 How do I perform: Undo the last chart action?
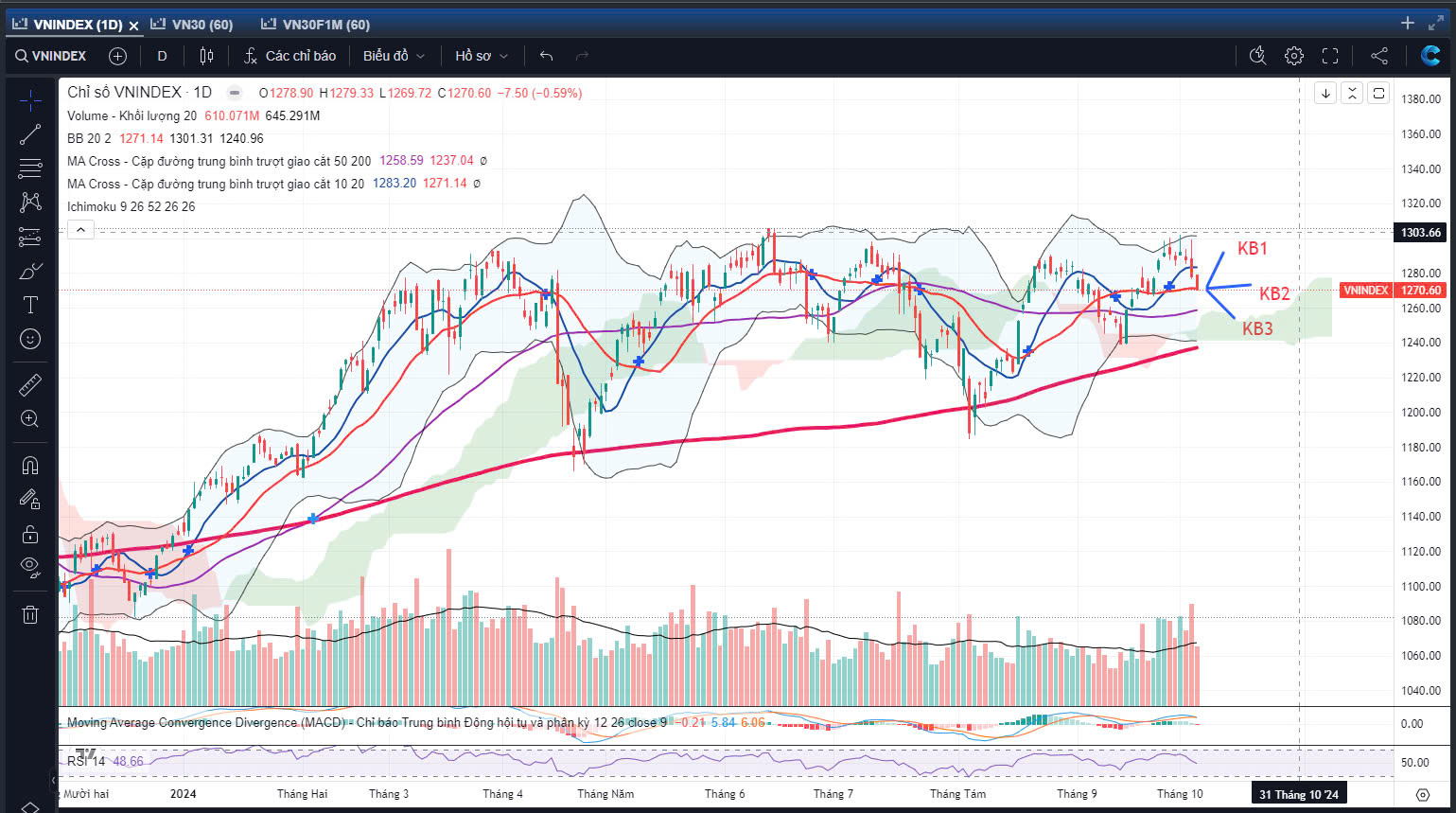point(546,56)
